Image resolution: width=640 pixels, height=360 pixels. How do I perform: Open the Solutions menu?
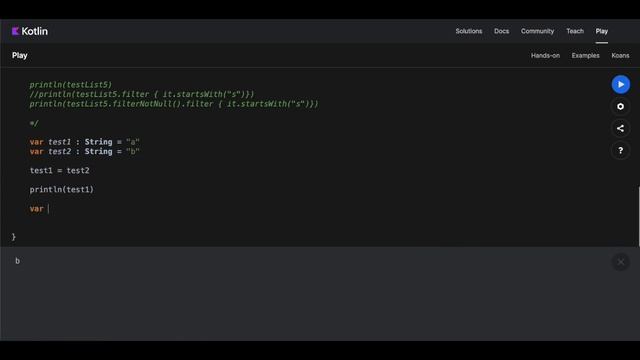(x=469, y=31)
